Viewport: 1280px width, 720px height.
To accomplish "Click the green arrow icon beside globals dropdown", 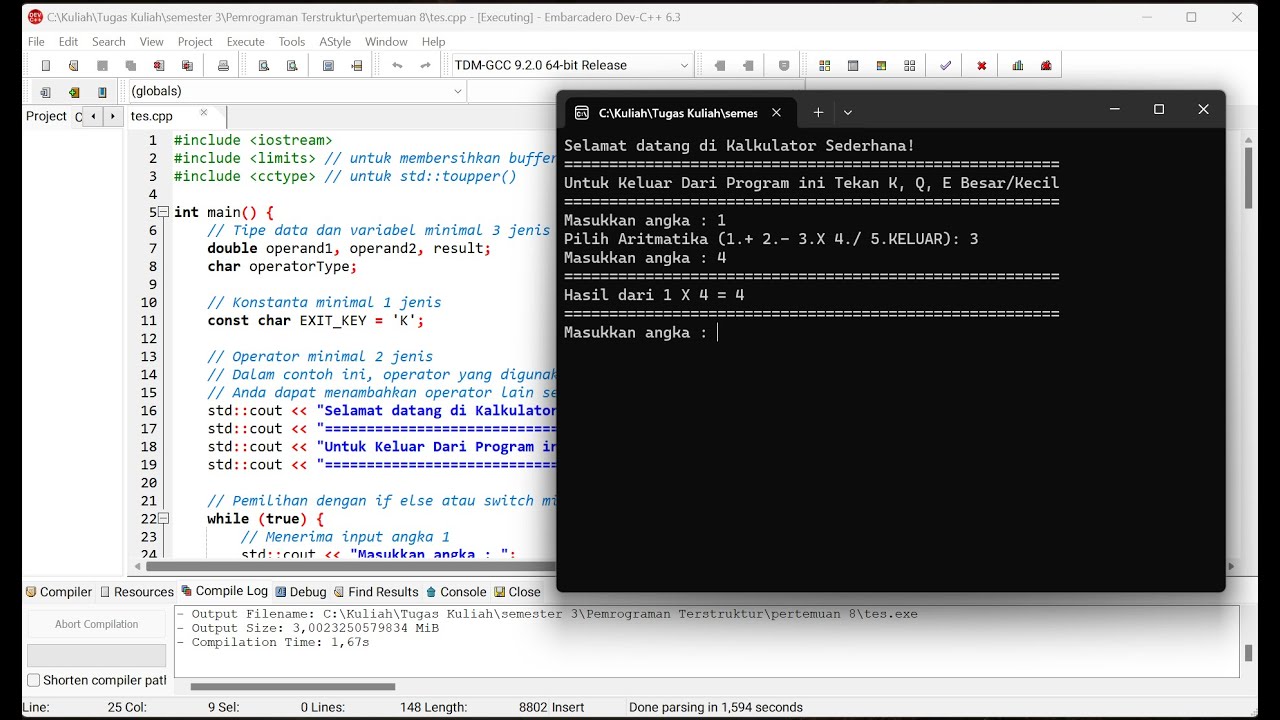I will point(74,92).
